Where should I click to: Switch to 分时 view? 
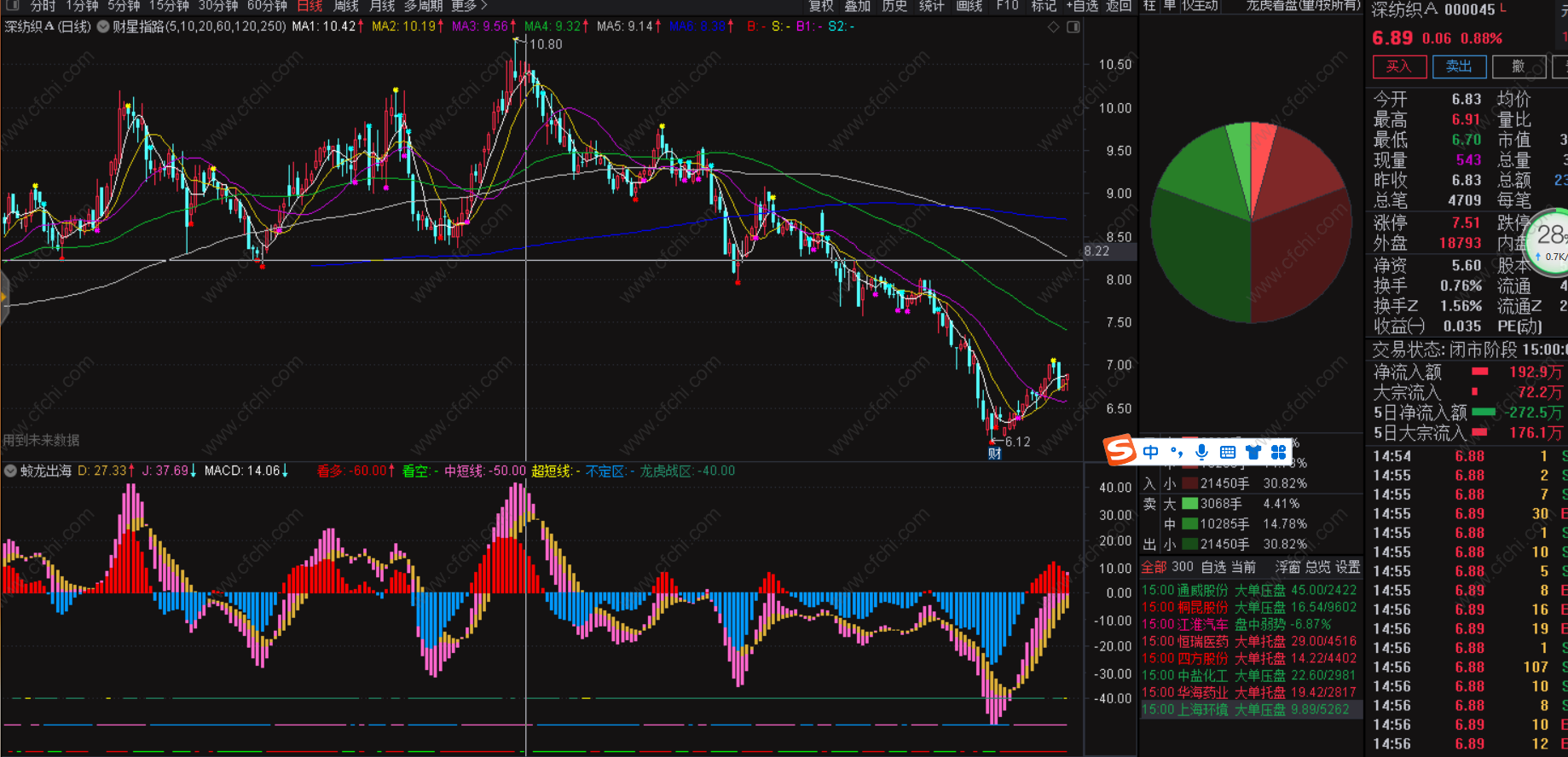pyautogui.click(x=43, y=6)
